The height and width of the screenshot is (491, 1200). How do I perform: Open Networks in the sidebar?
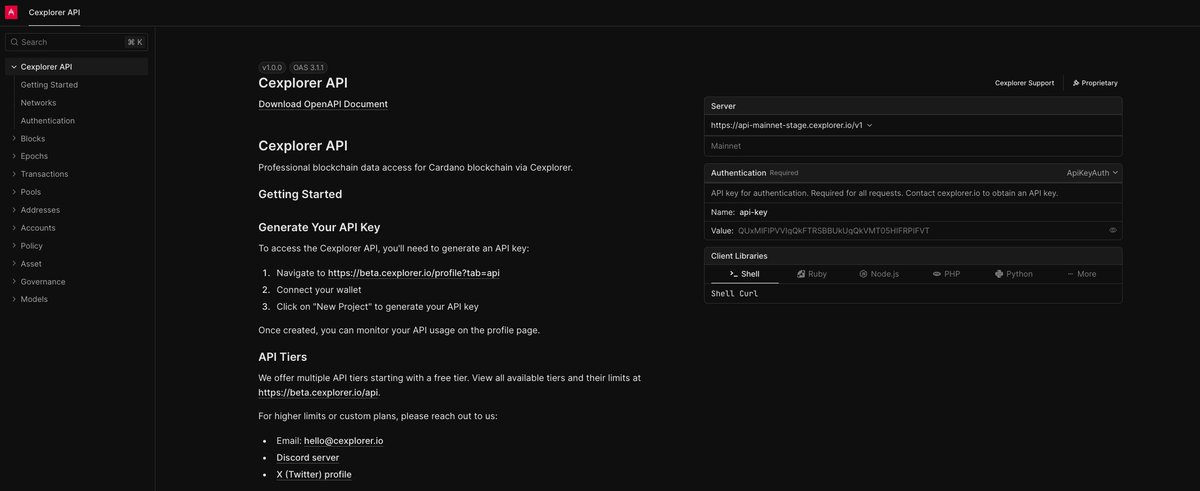[38, 103]
